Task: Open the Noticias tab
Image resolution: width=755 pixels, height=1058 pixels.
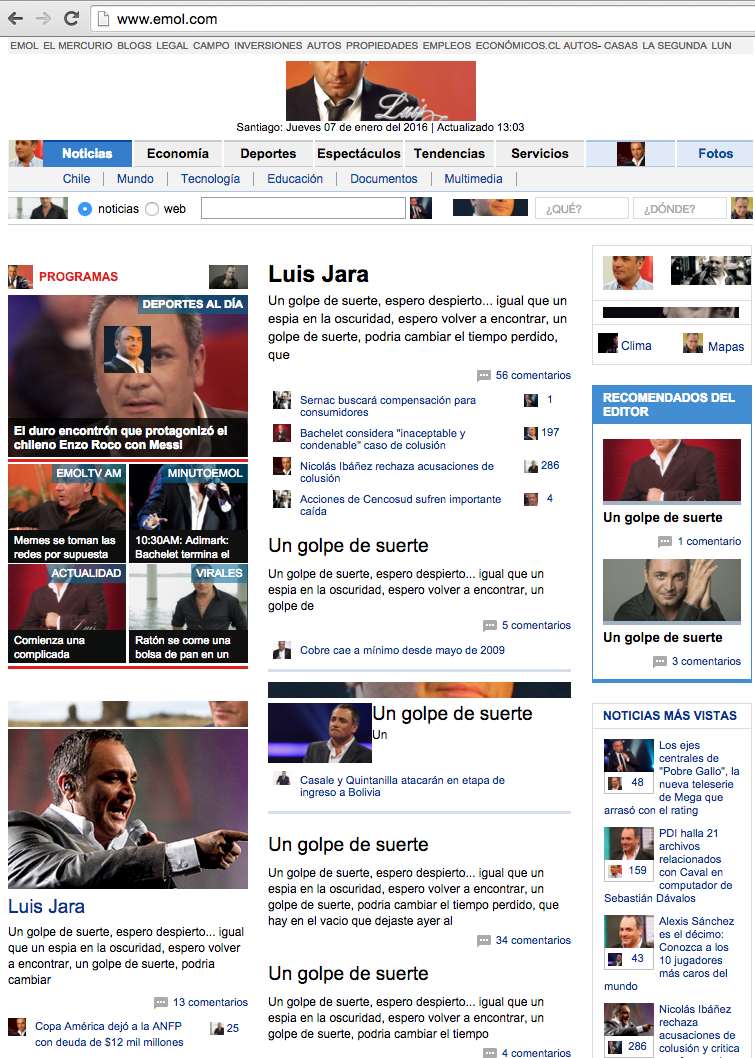Action: tap(87, 153)
